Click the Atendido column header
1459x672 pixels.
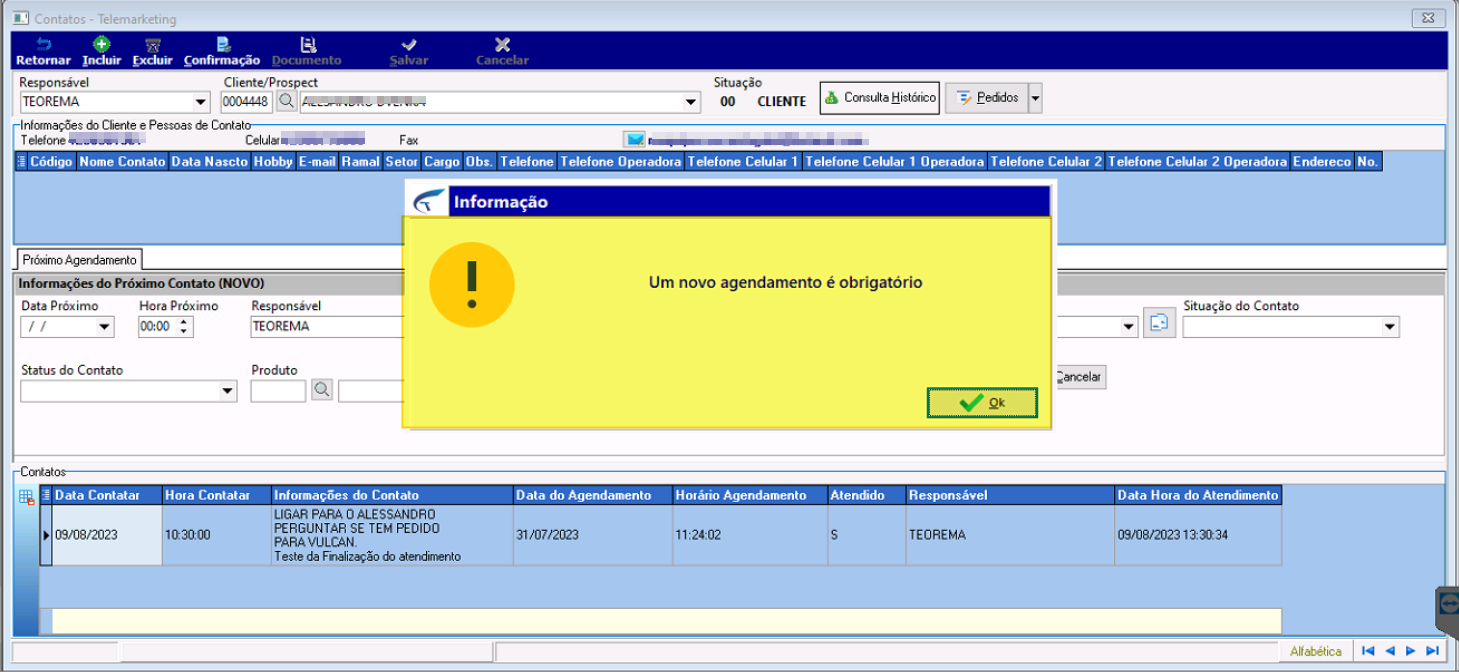(x=867, y=495)
